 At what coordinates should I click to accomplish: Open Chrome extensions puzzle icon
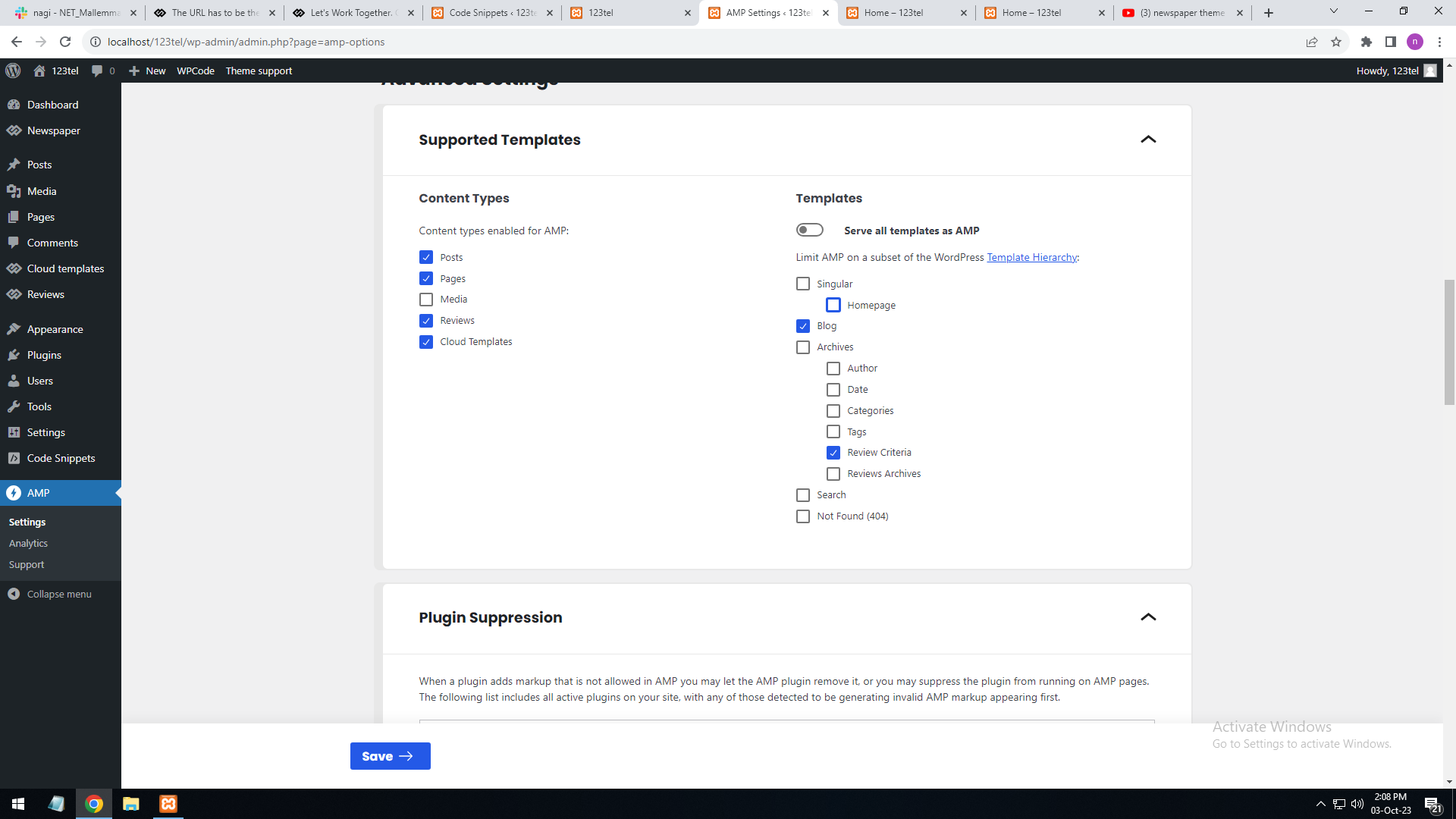(1367, 42)
